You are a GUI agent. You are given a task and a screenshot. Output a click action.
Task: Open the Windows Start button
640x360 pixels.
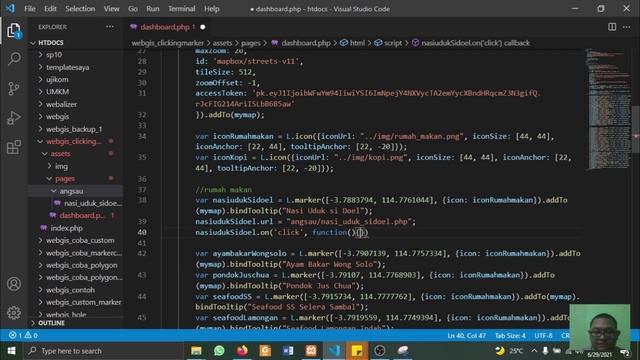click(11, 351)
